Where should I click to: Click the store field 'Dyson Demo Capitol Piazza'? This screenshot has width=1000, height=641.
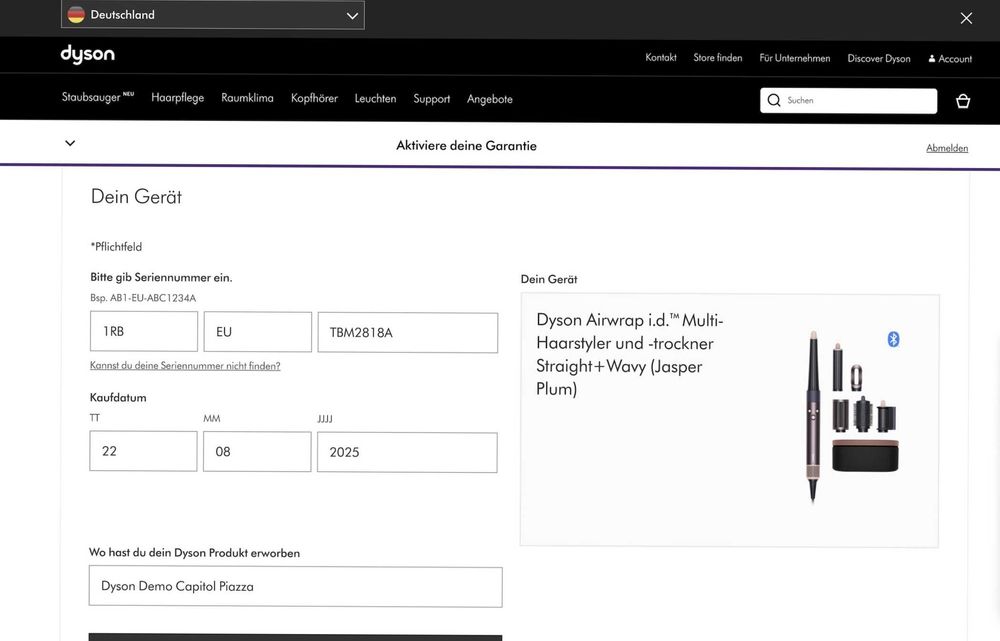click(x=295, y=587)
